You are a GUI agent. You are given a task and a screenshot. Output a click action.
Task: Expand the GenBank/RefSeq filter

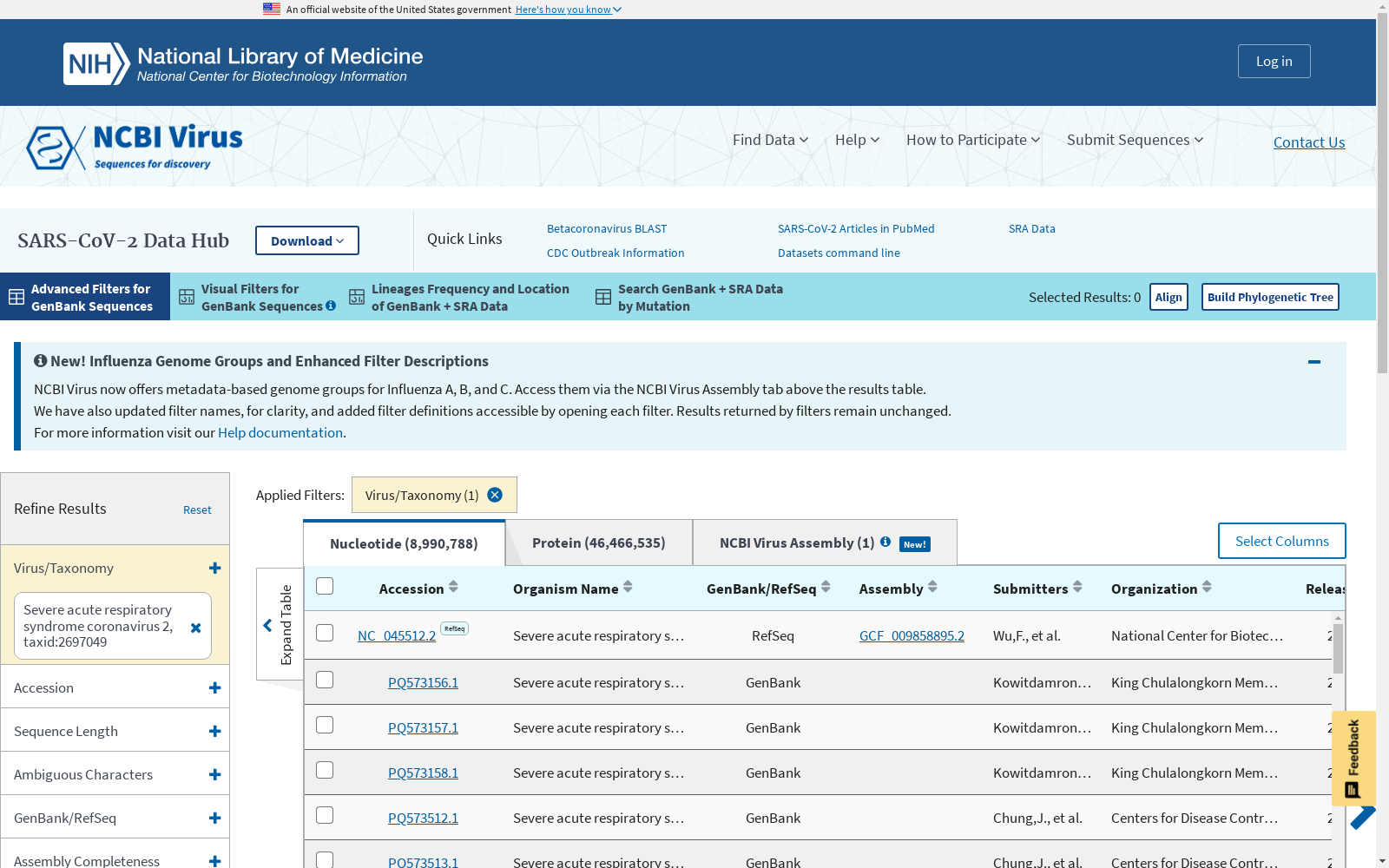coord(214,818)
